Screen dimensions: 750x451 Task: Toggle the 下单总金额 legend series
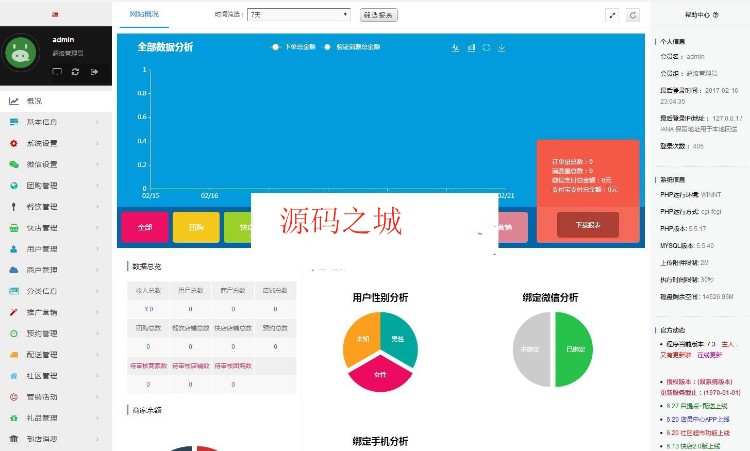(294, 47)
